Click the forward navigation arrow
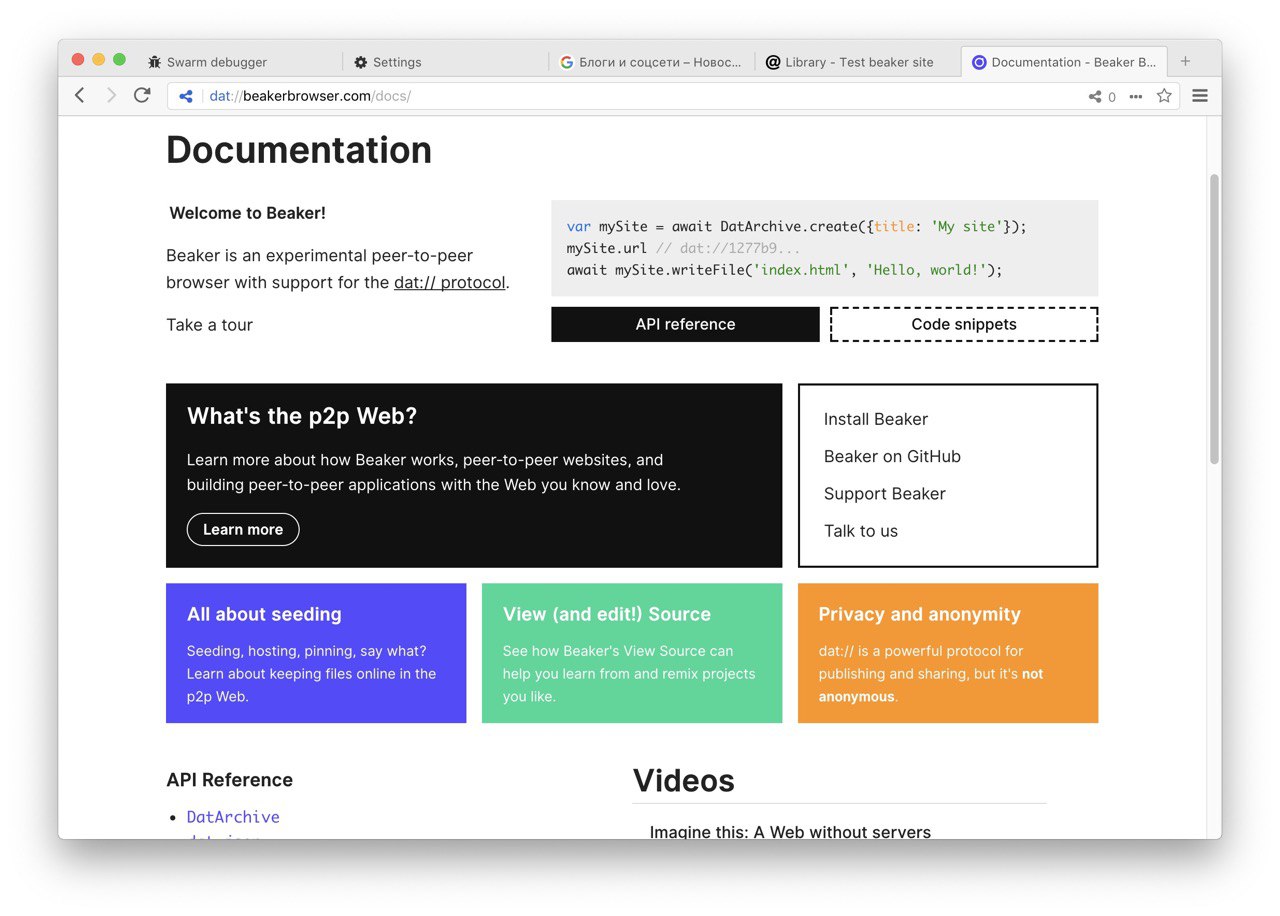 pyautogui.click(x=111, y=96)
